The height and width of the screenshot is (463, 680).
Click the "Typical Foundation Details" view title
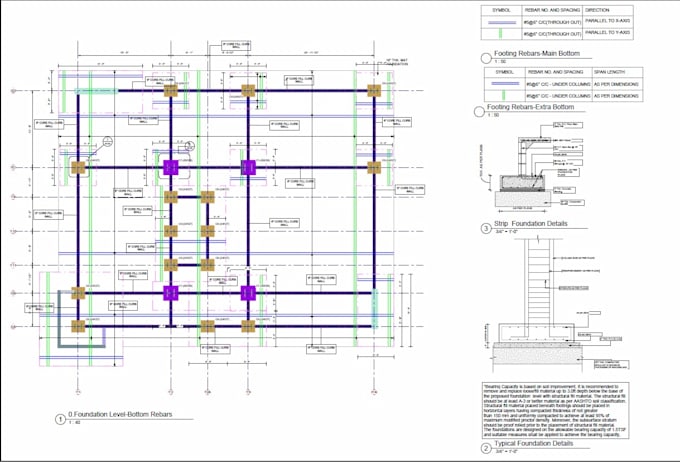click(533, 443)
